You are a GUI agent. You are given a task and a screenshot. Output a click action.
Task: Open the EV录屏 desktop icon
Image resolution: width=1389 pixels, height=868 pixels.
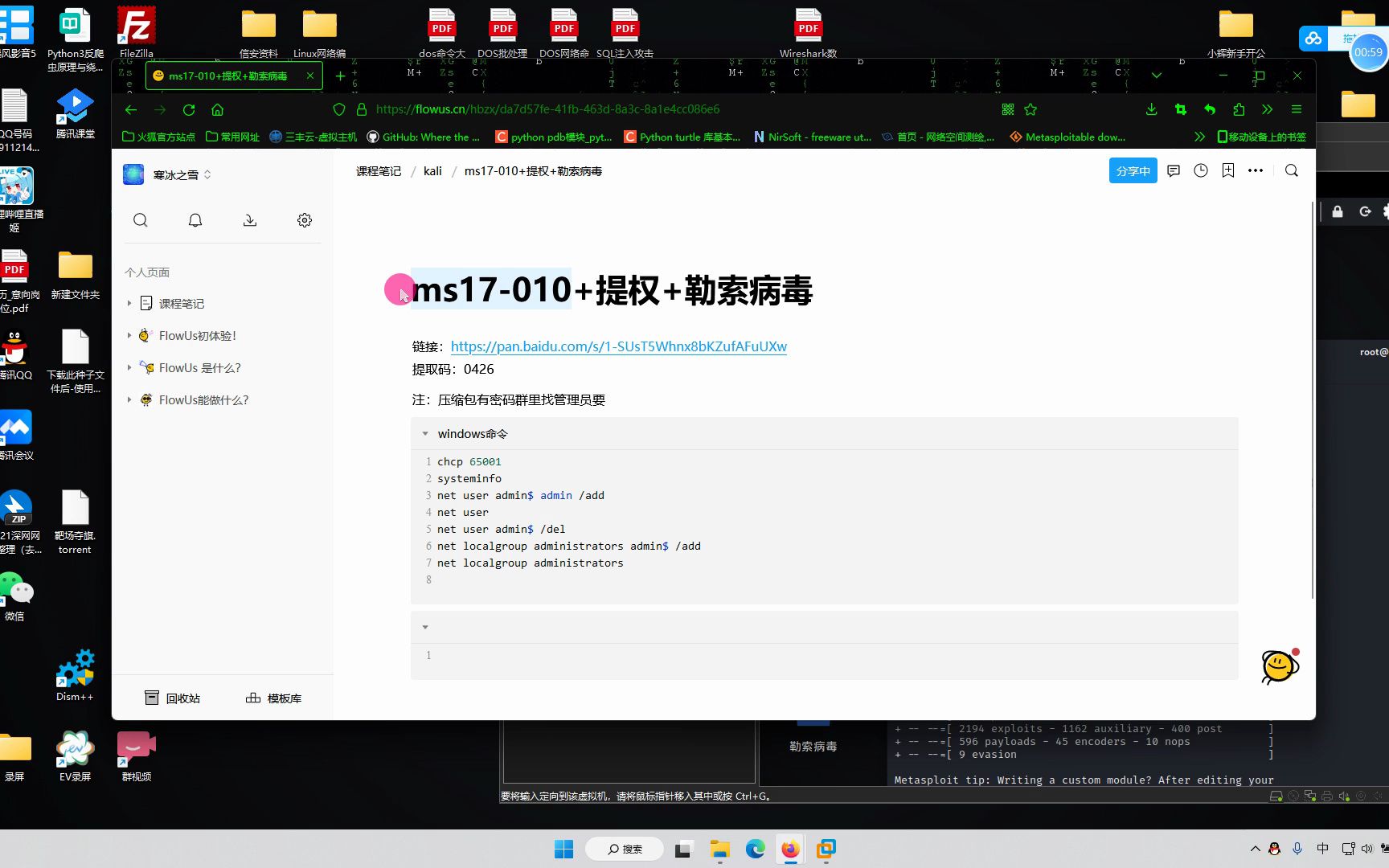click(x=75, y=755)
